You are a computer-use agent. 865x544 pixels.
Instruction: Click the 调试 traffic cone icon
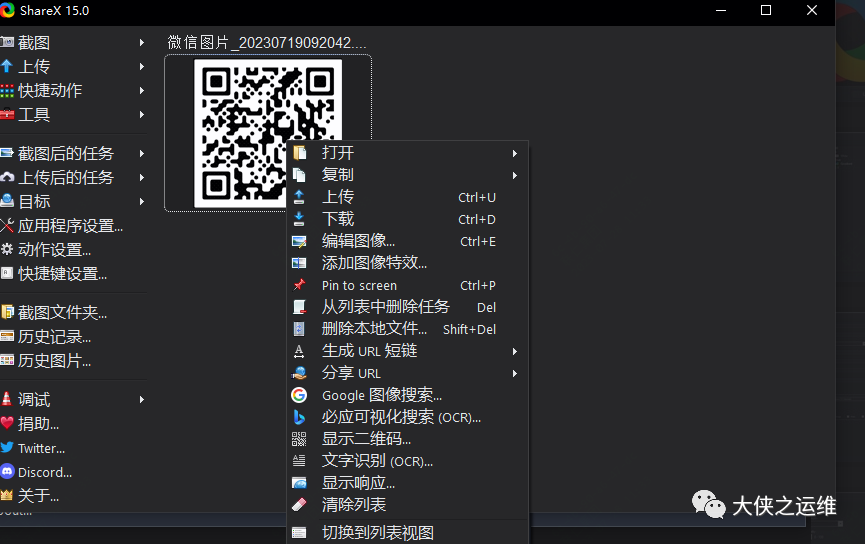click(x=7, y=399)
